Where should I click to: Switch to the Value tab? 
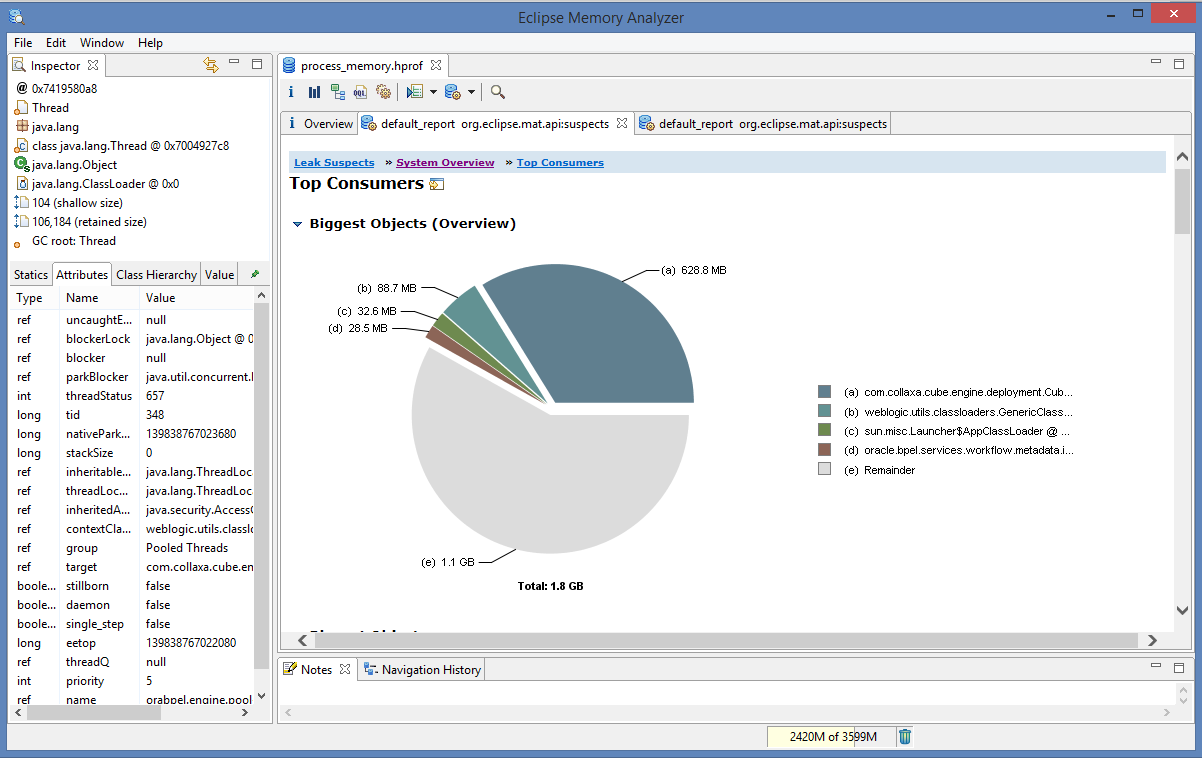click(x=219, y=275)
